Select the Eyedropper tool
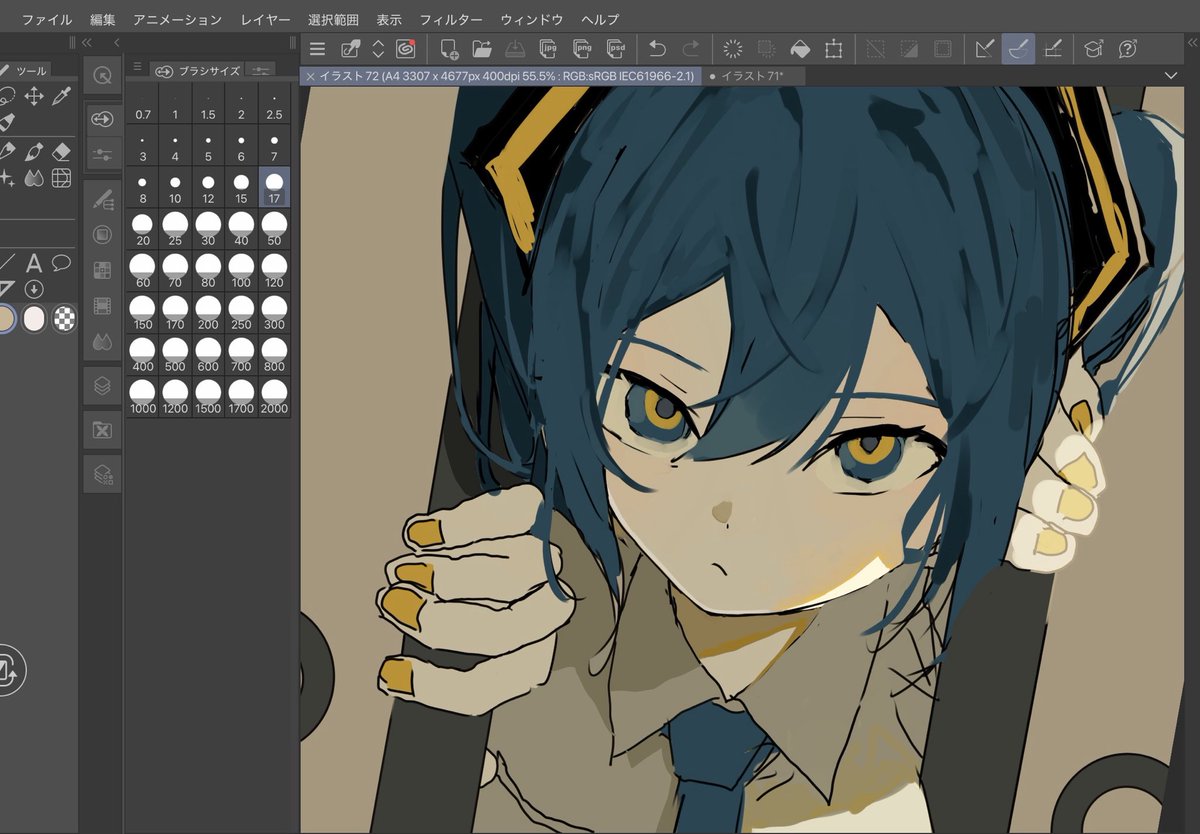The width and height of the screenshot is (1200, 834). tap(62, 96)
